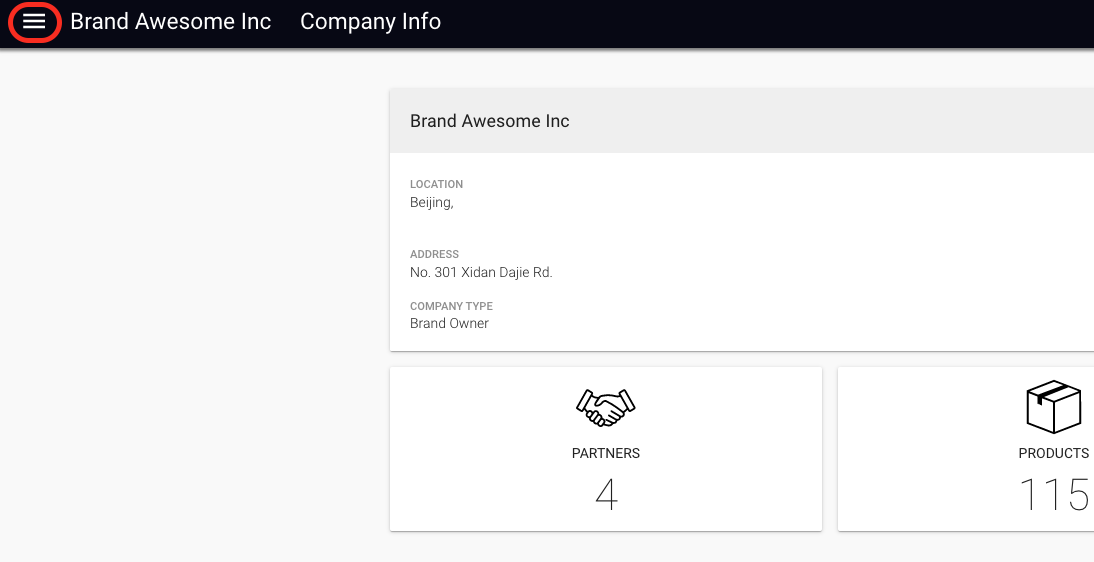Click blank area of dark top navigation bar
The image size is (1094, 562).
(x=767, y=23)
